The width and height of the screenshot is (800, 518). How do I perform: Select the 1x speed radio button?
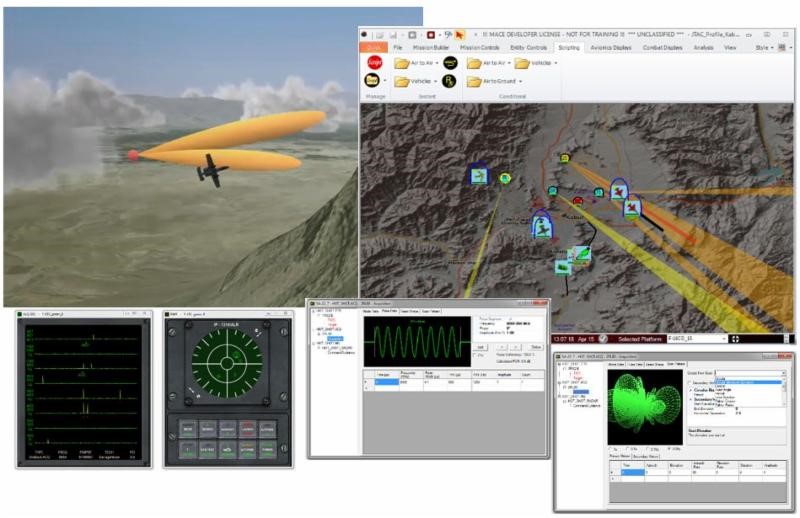611,449
